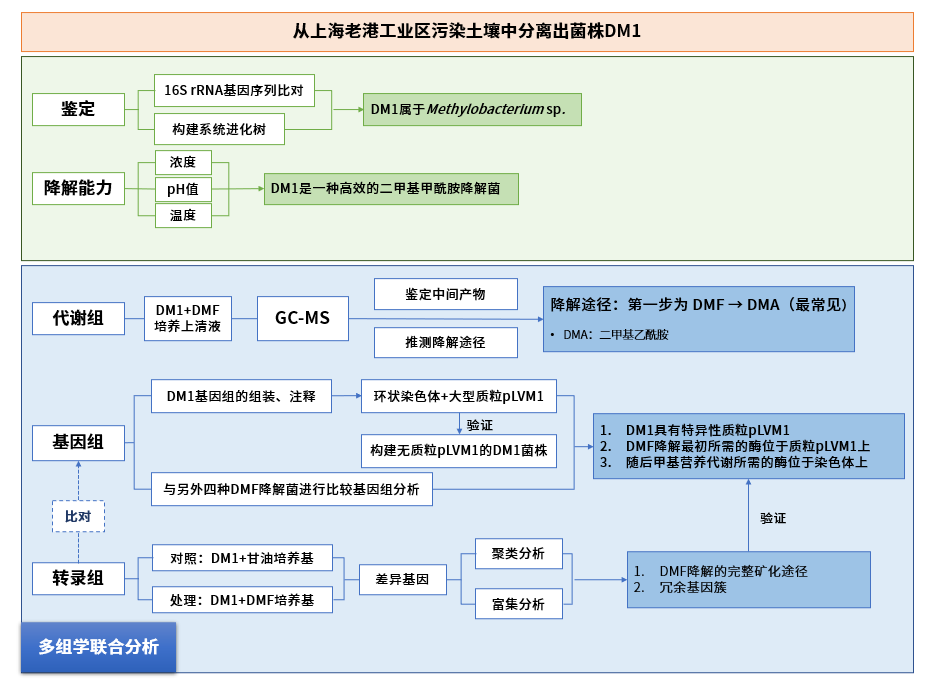
Task: Click the 环状染色体+大型质粒pLVM1 box
Action: [x=458, y=396]
